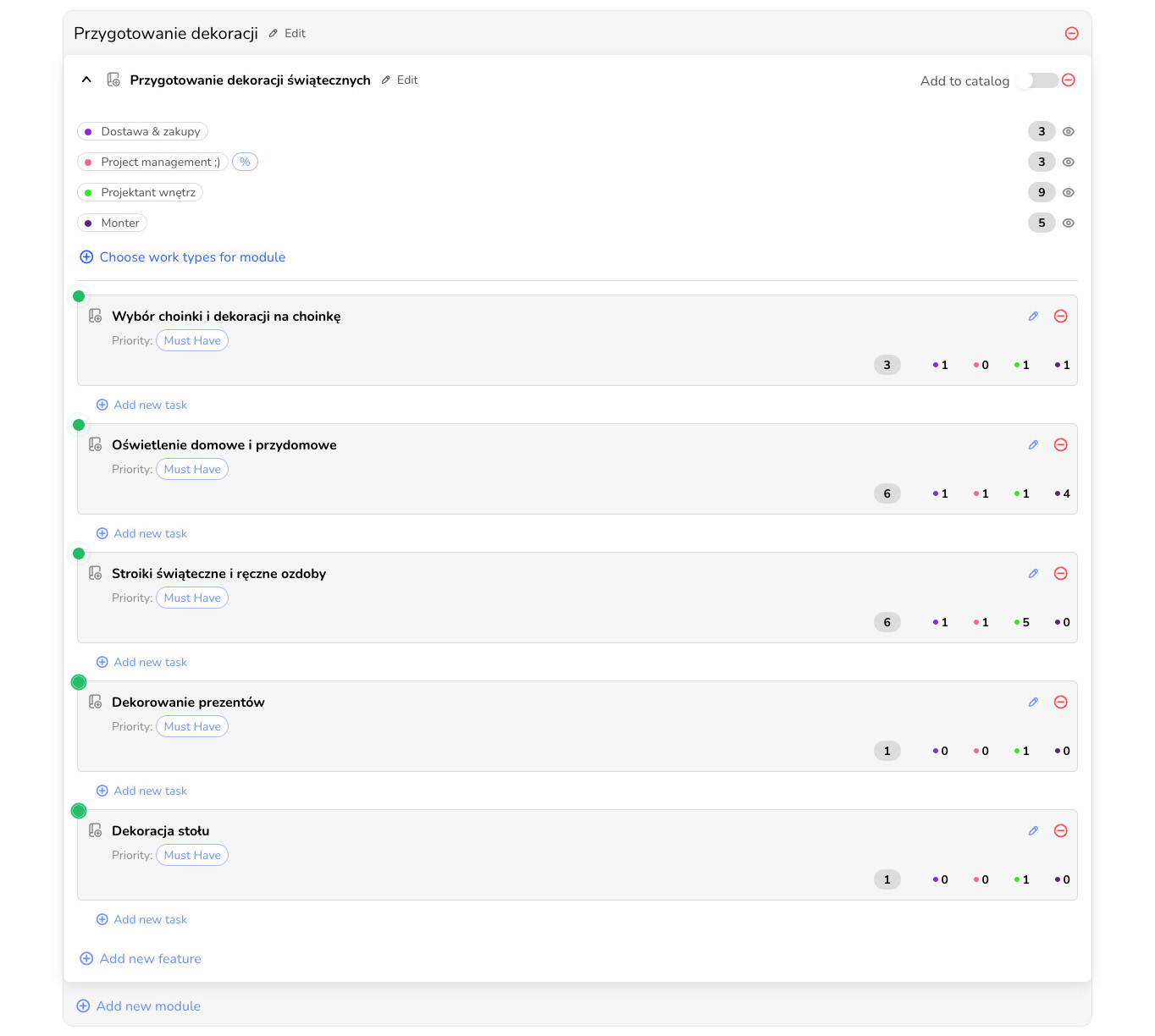
Task: Click pencil edit icon for Wybór choinki feature
Action: [1033, 317]
